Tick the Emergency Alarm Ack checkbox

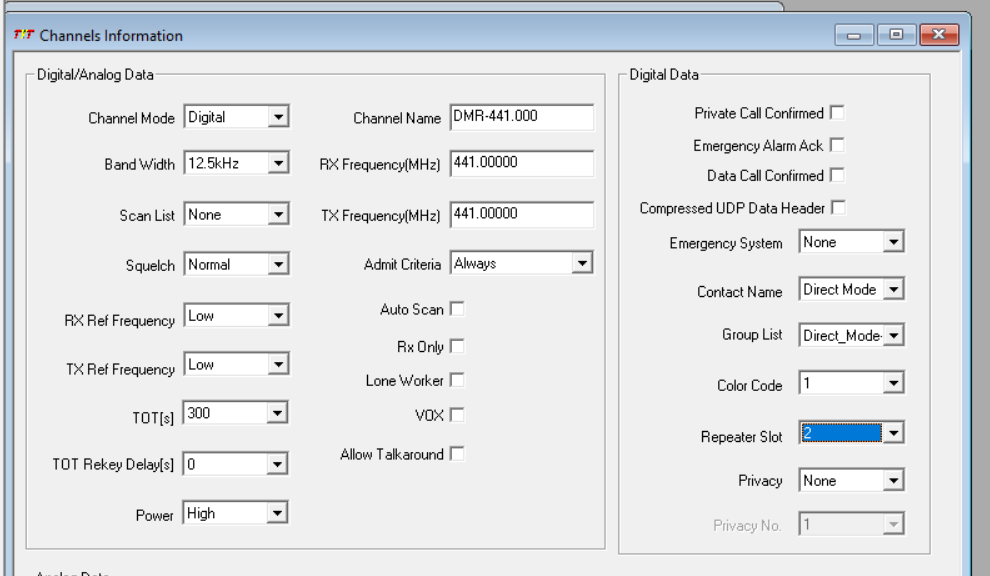837,145
